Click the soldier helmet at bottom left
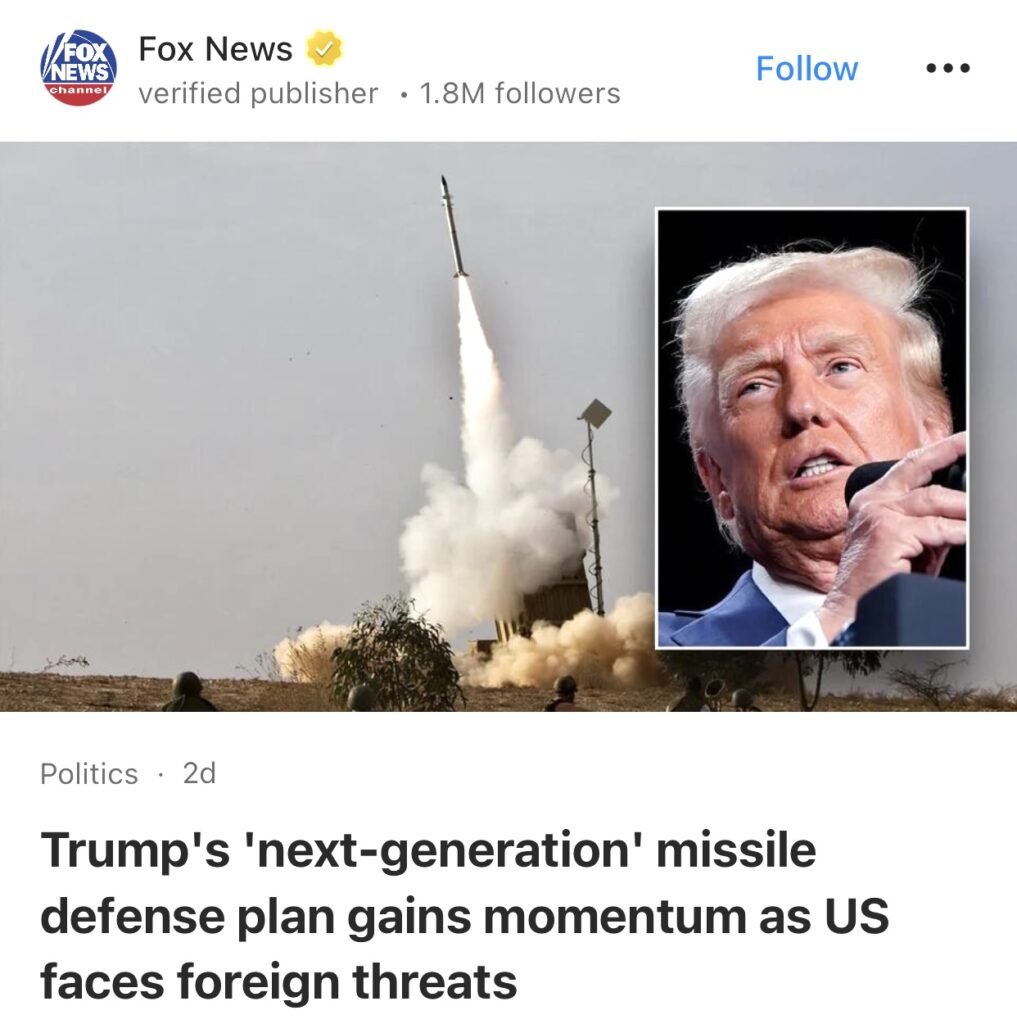Viewport: 1017px width, 1024px height. click(x=187, y=684)
